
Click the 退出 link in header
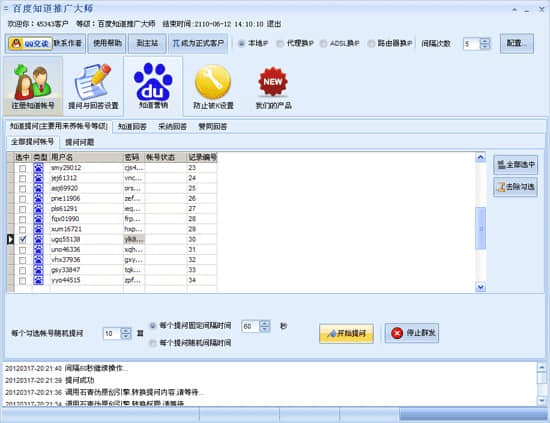coord(274,24)
